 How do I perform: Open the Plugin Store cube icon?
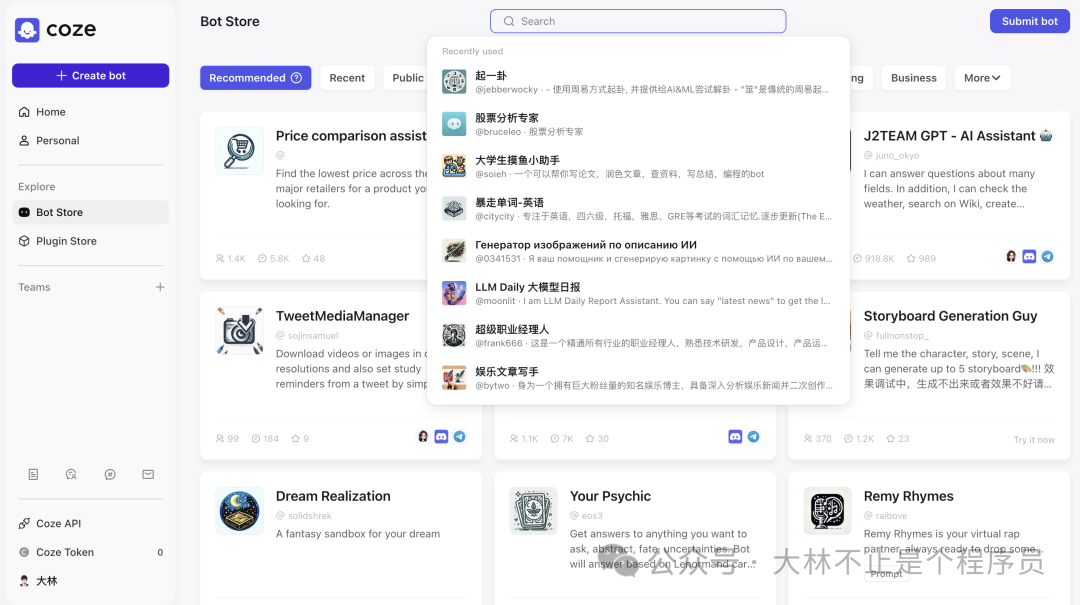(x=24, y=241)
